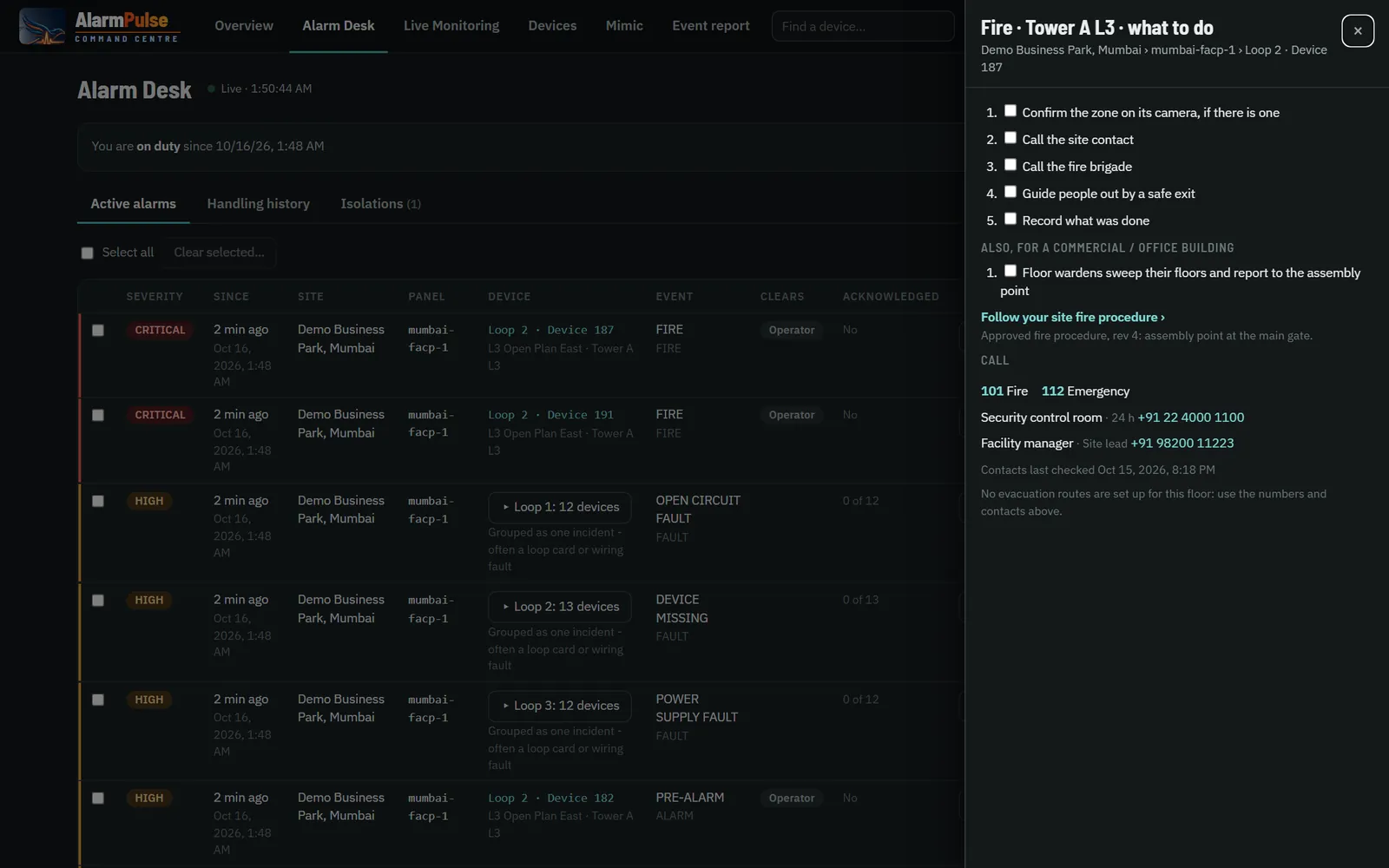Select the POWER SUPPLY FAULT row checkbox
This screenshot has width=1389, height=868.
pyautogui.click(x=98, y=700)
